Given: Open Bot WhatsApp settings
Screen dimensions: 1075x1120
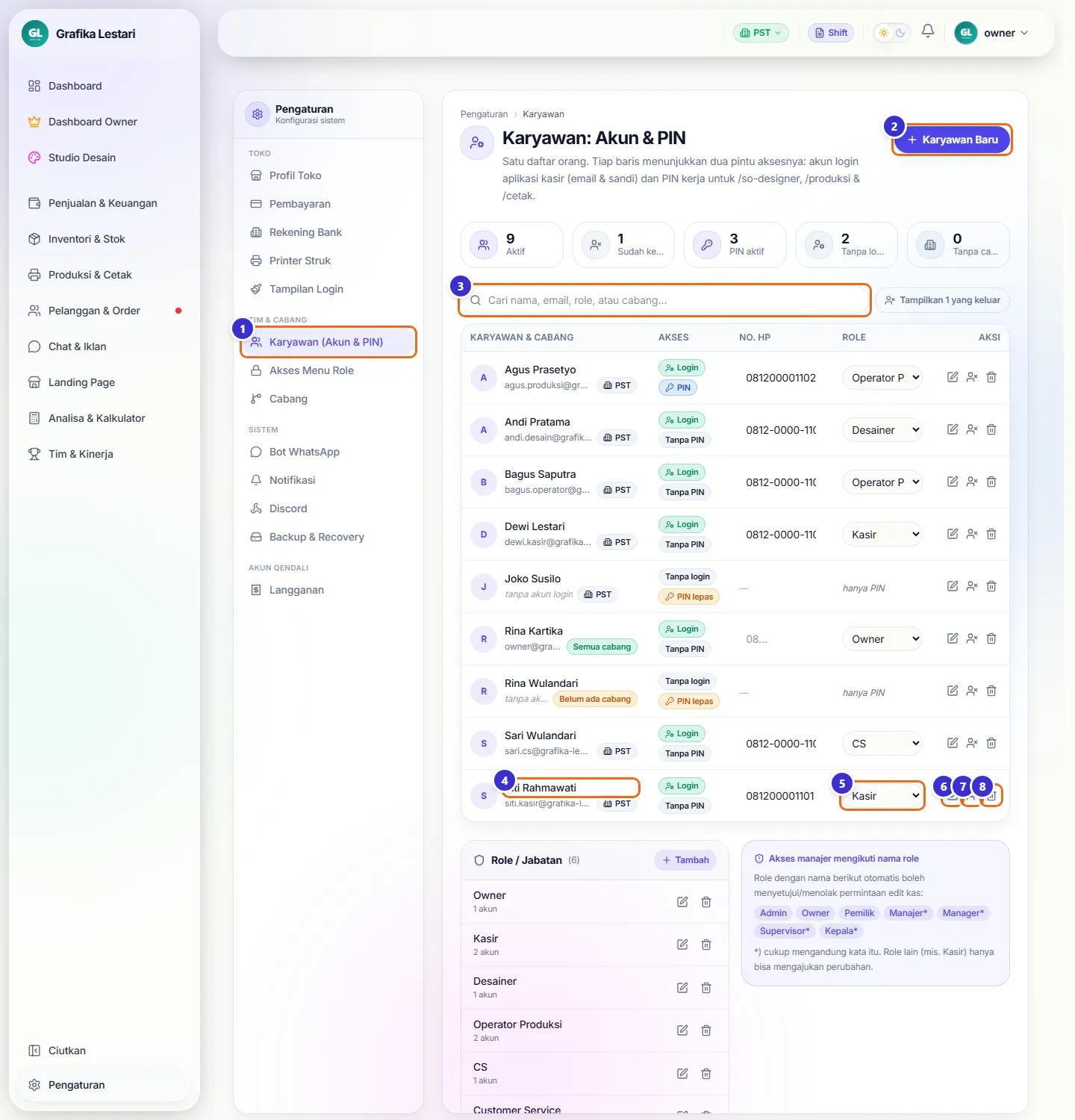Looking at the screenshot, I should tap(328, 452).
